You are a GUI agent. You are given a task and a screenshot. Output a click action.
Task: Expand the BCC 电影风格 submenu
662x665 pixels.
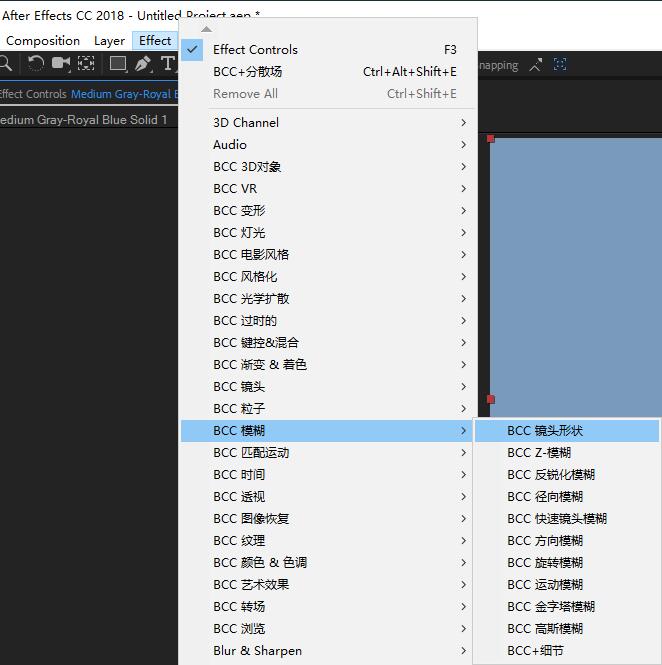tap(327, 255)
